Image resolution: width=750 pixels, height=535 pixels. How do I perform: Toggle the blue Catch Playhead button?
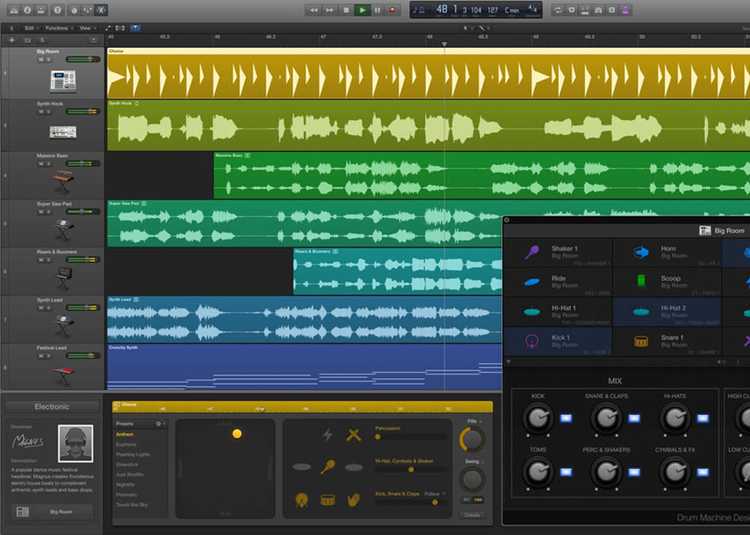(x=136, y=28)
